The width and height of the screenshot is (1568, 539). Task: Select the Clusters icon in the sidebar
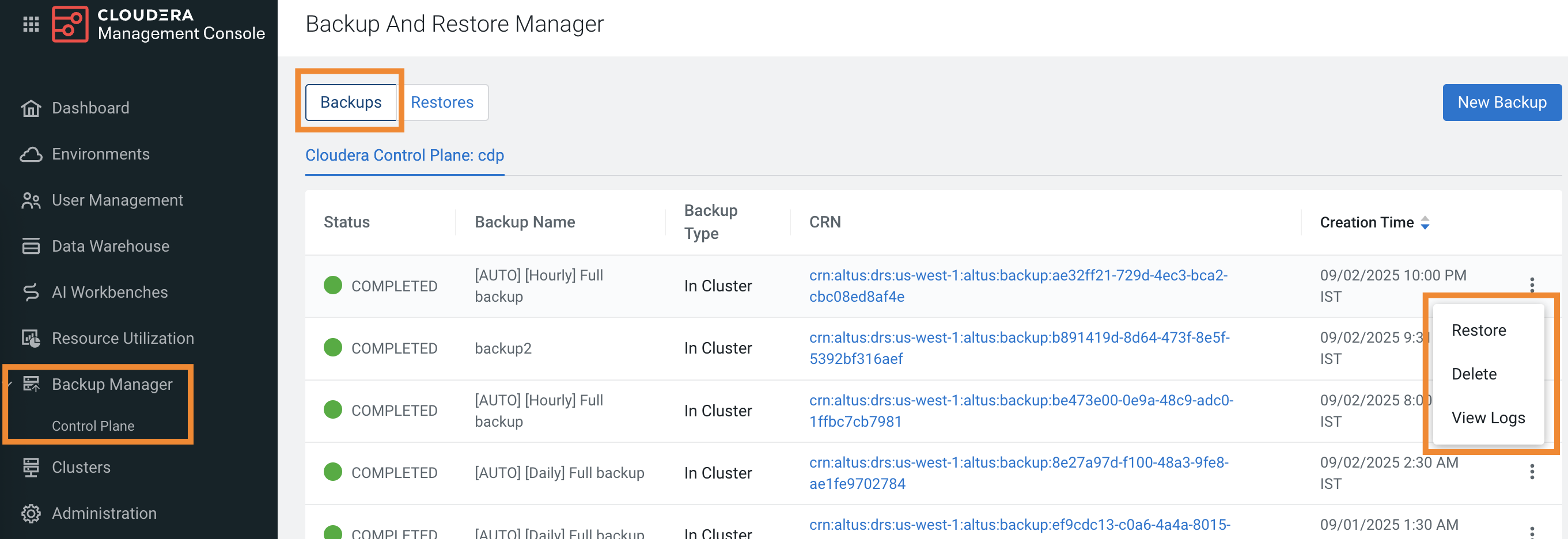tap(30, 466)
